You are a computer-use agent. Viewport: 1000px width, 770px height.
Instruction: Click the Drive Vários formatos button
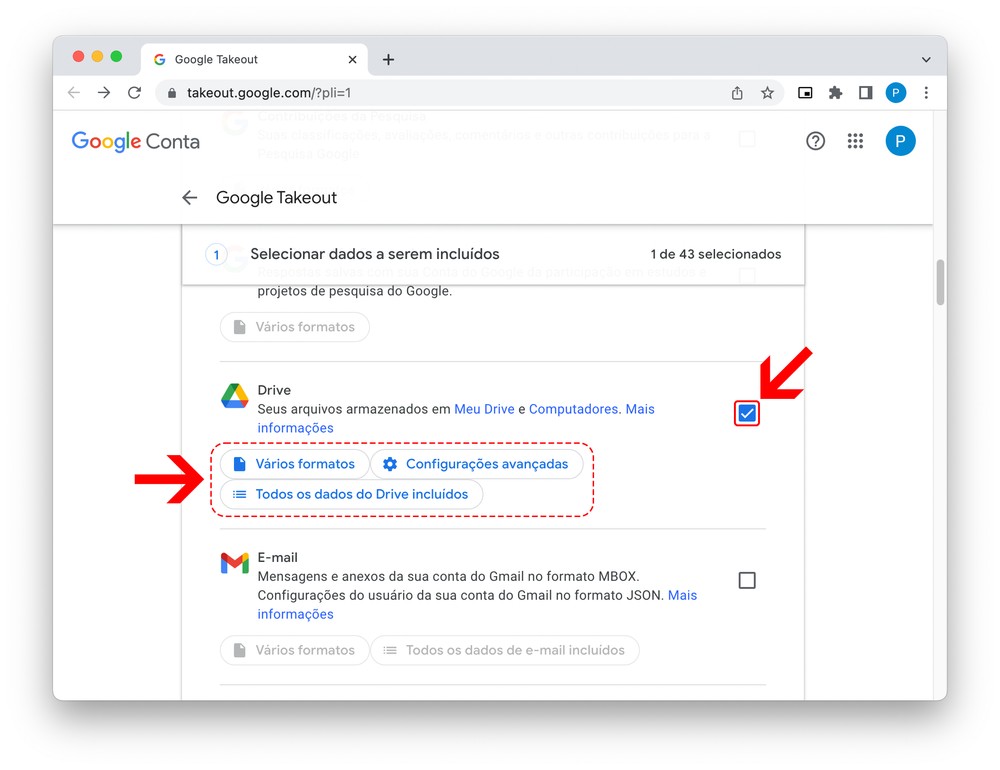(295, 464)
